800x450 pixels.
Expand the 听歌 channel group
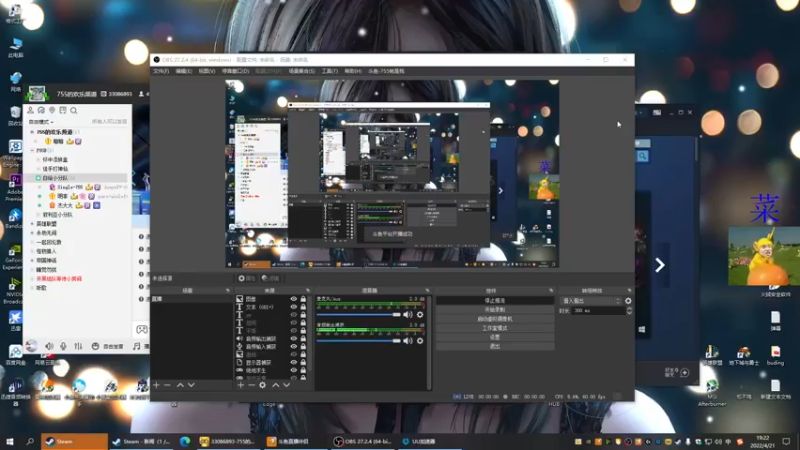[32, 288]
